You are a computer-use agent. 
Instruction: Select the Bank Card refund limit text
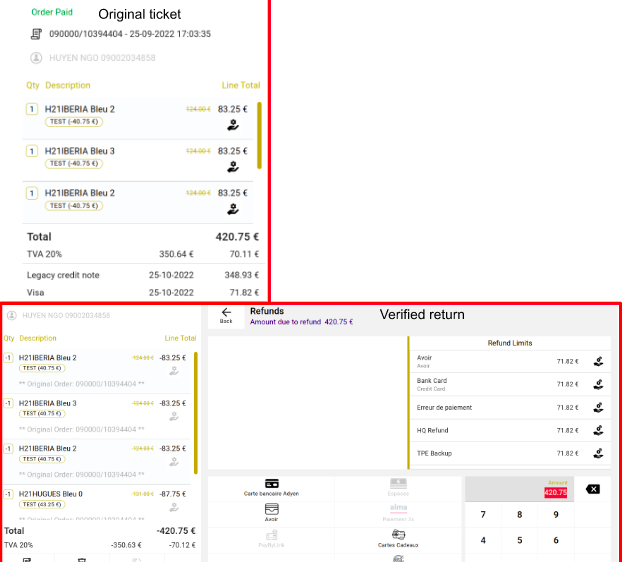click(x=432, y=380)
